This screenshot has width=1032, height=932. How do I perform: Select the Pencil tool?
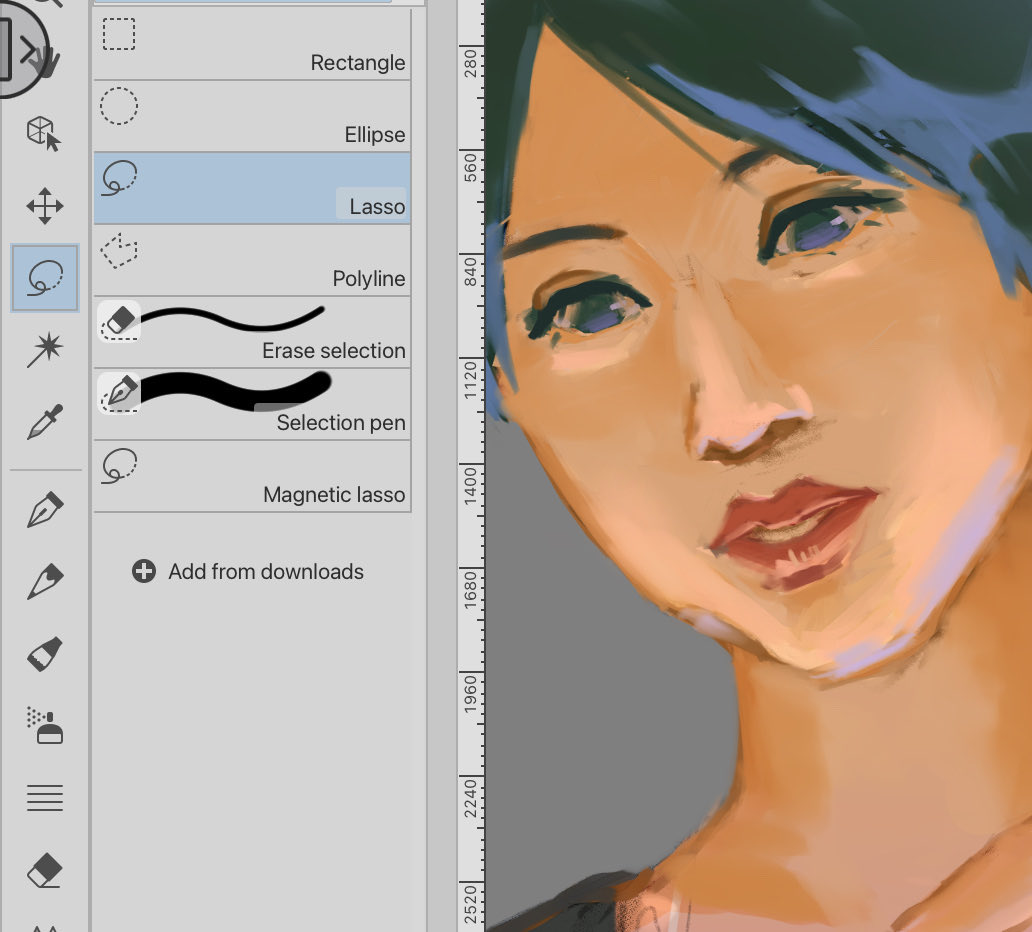(45, 582)
